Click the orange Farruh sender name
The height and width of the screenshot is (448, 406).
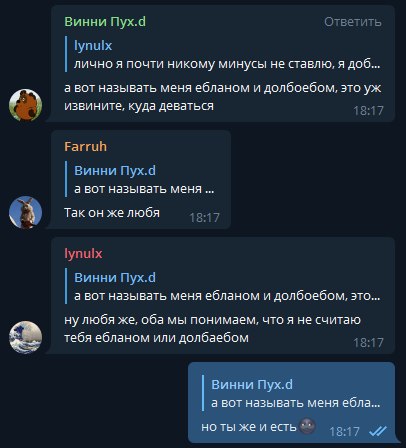click(x=85, y=147)
